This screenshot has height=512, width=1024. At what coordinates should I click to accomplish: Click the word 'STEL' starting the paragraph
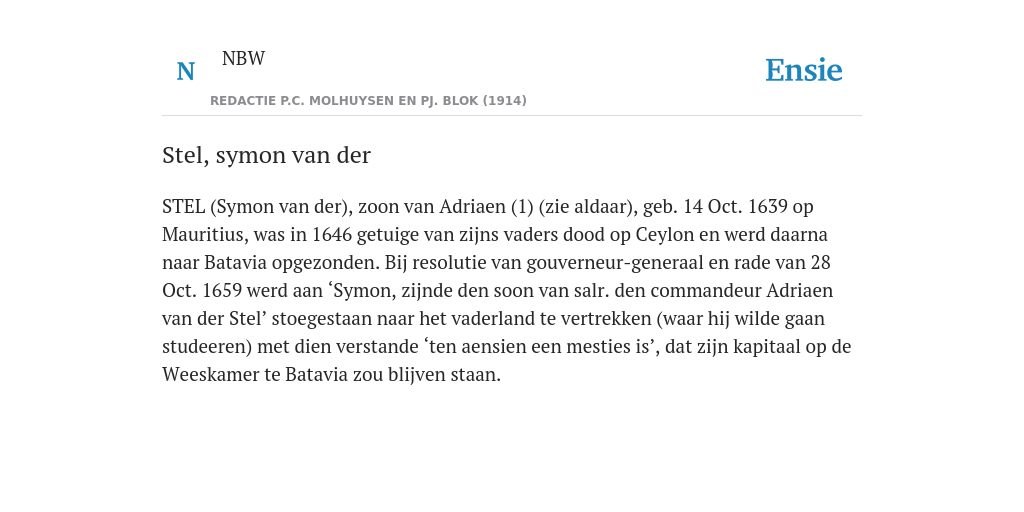[184, 206]
